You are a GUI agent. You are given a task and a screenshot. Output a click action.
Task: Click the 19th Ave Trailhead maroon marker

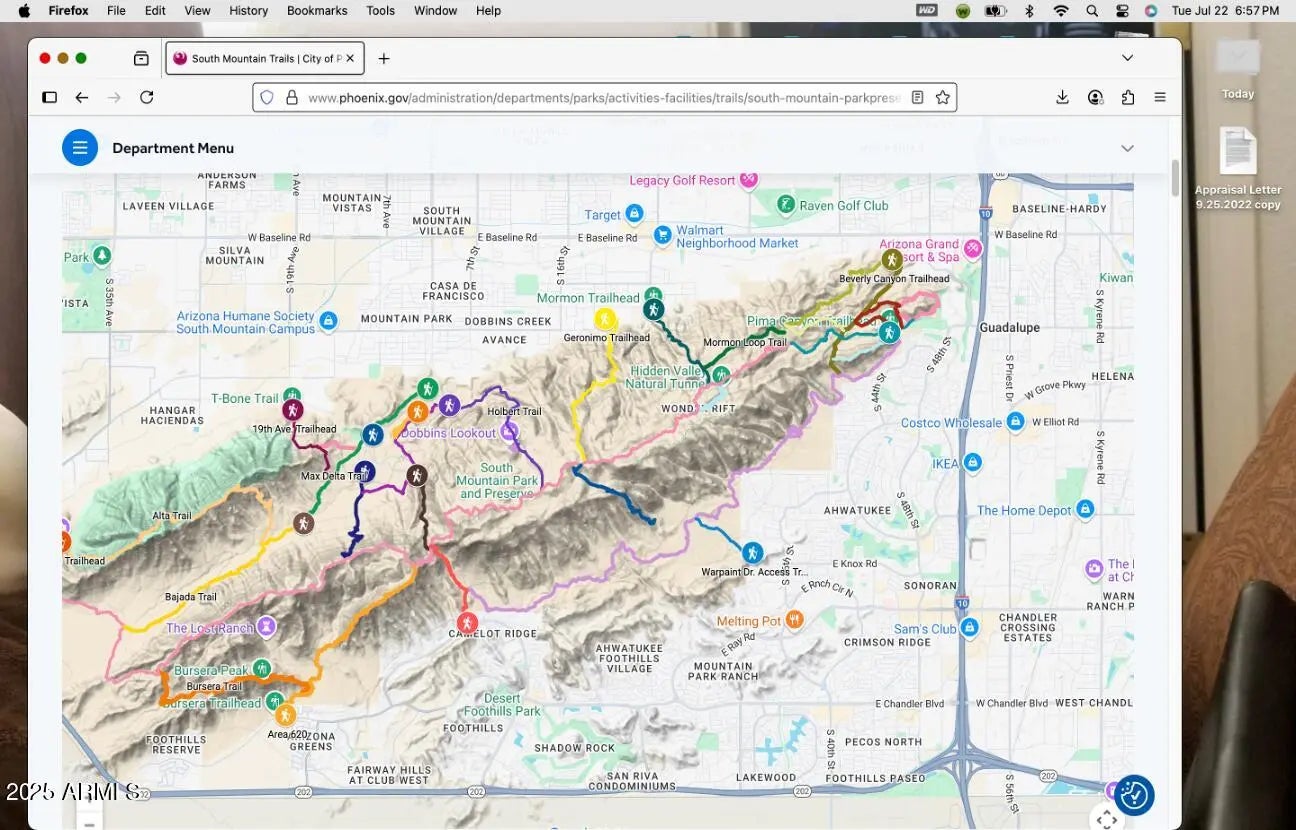[x=292, y=410]
